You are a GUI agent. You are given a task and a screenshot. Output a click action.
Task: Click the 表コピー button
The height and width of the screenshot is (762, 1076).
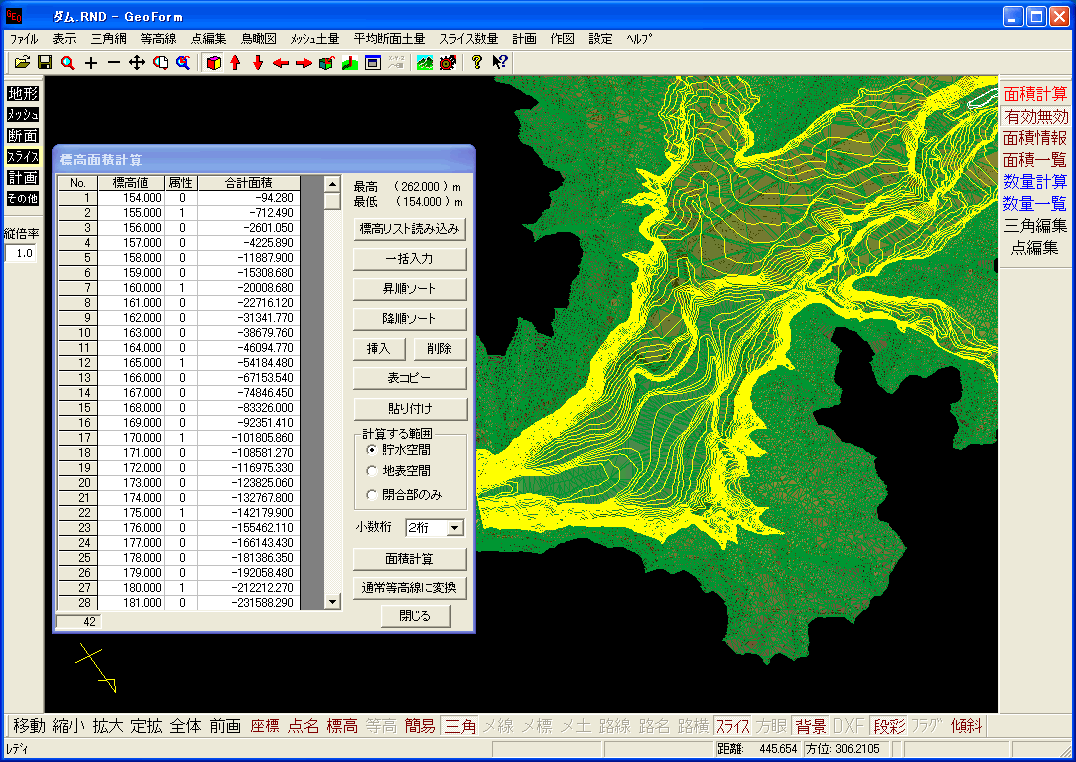click(410, 378)
